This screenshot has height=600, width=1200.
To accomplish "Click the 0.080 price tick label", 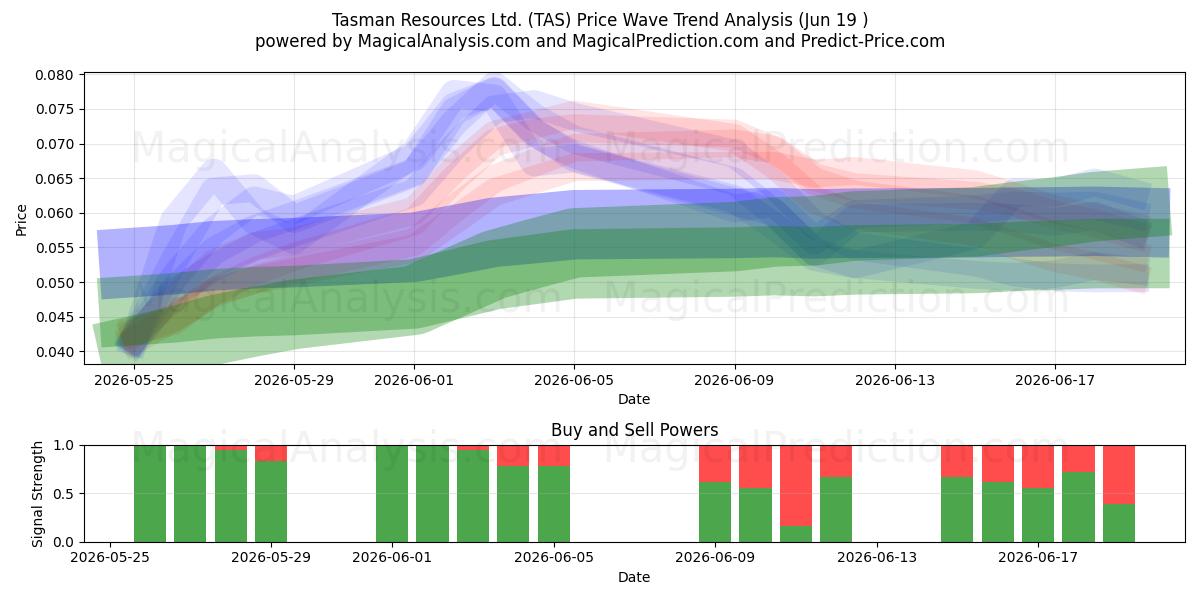I will (x=55, y=75).
